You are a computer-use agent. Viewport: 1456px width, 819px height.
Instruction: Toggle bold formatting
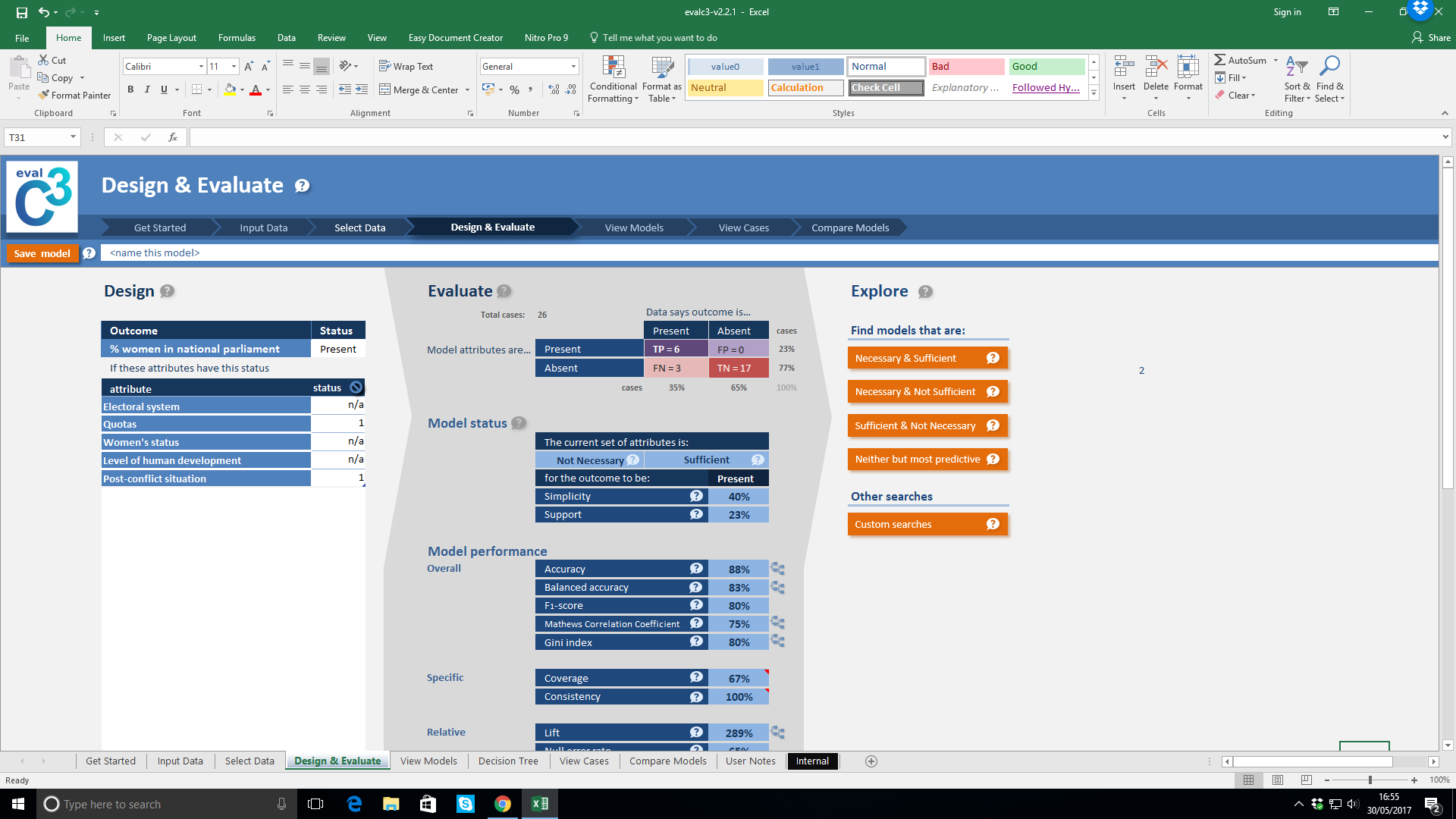pos(130,89)
